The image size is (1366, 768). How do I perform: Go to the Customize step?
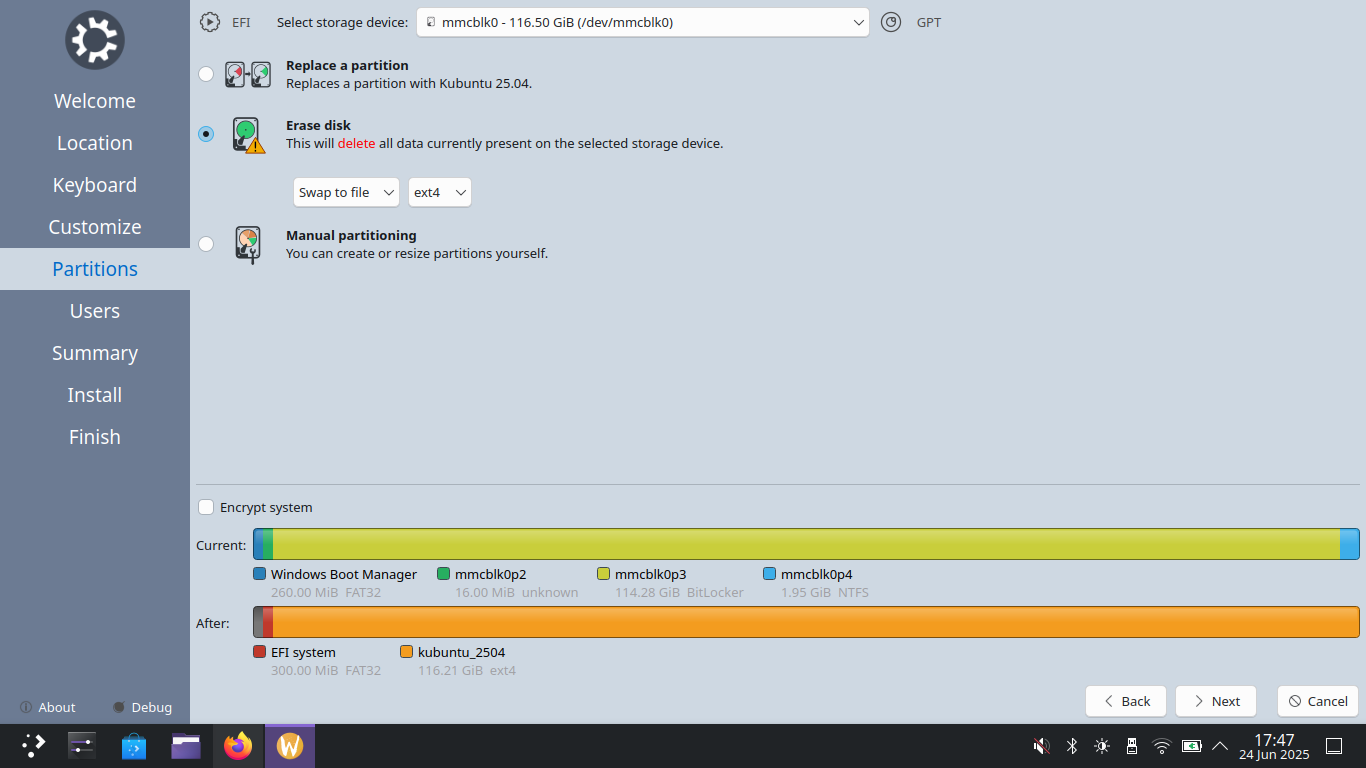point(95,227)
